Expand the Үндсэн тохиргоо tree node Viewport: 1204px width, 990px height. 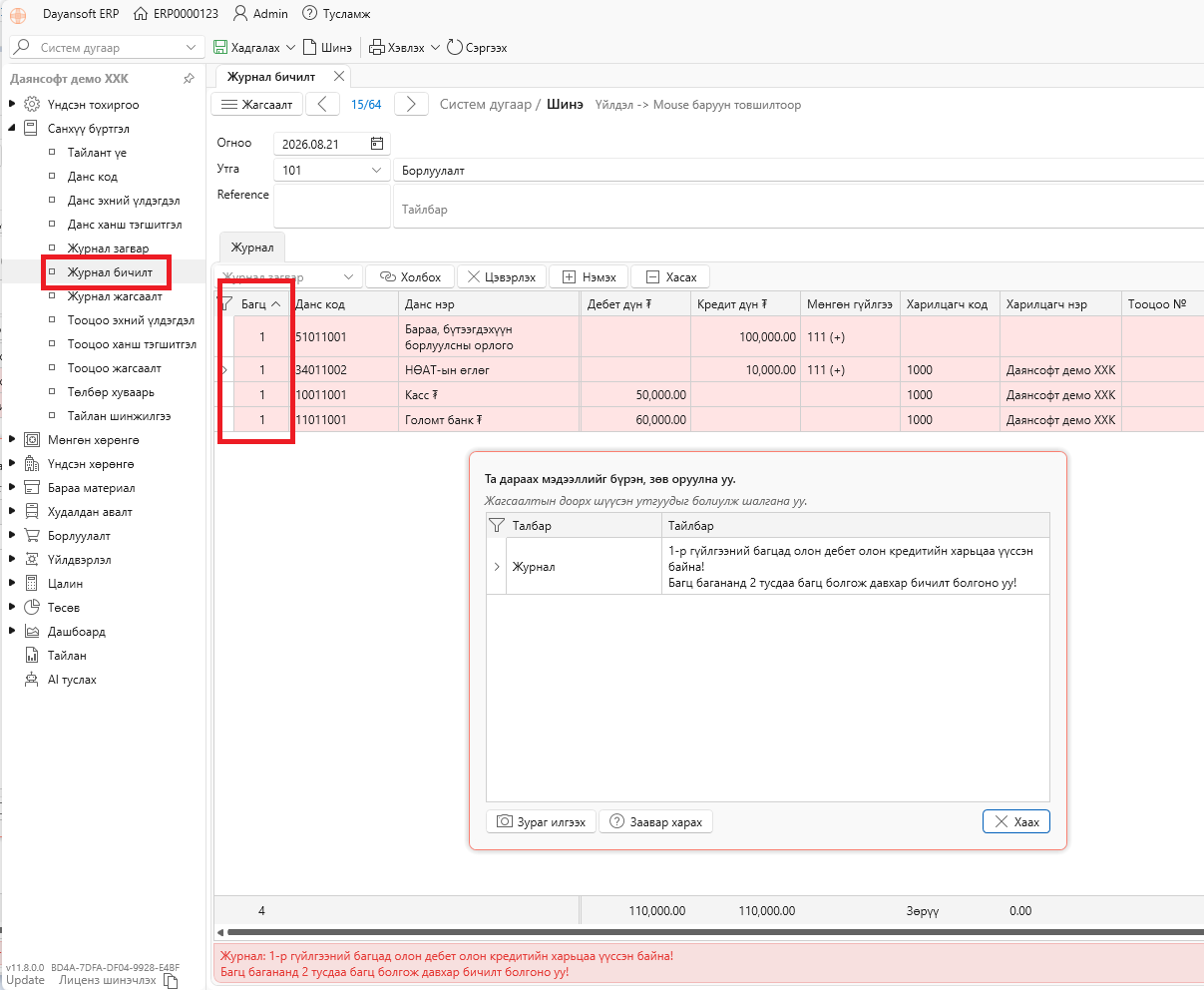pos(12,104)
